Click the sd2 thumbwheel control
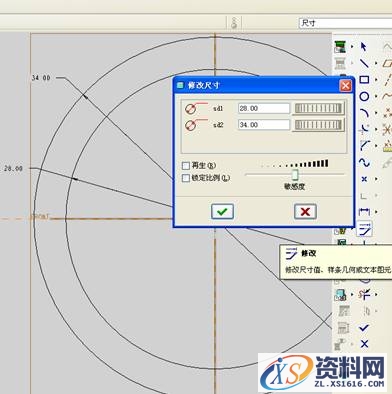The width and height of the screenshot is (392, 394). 318,125
